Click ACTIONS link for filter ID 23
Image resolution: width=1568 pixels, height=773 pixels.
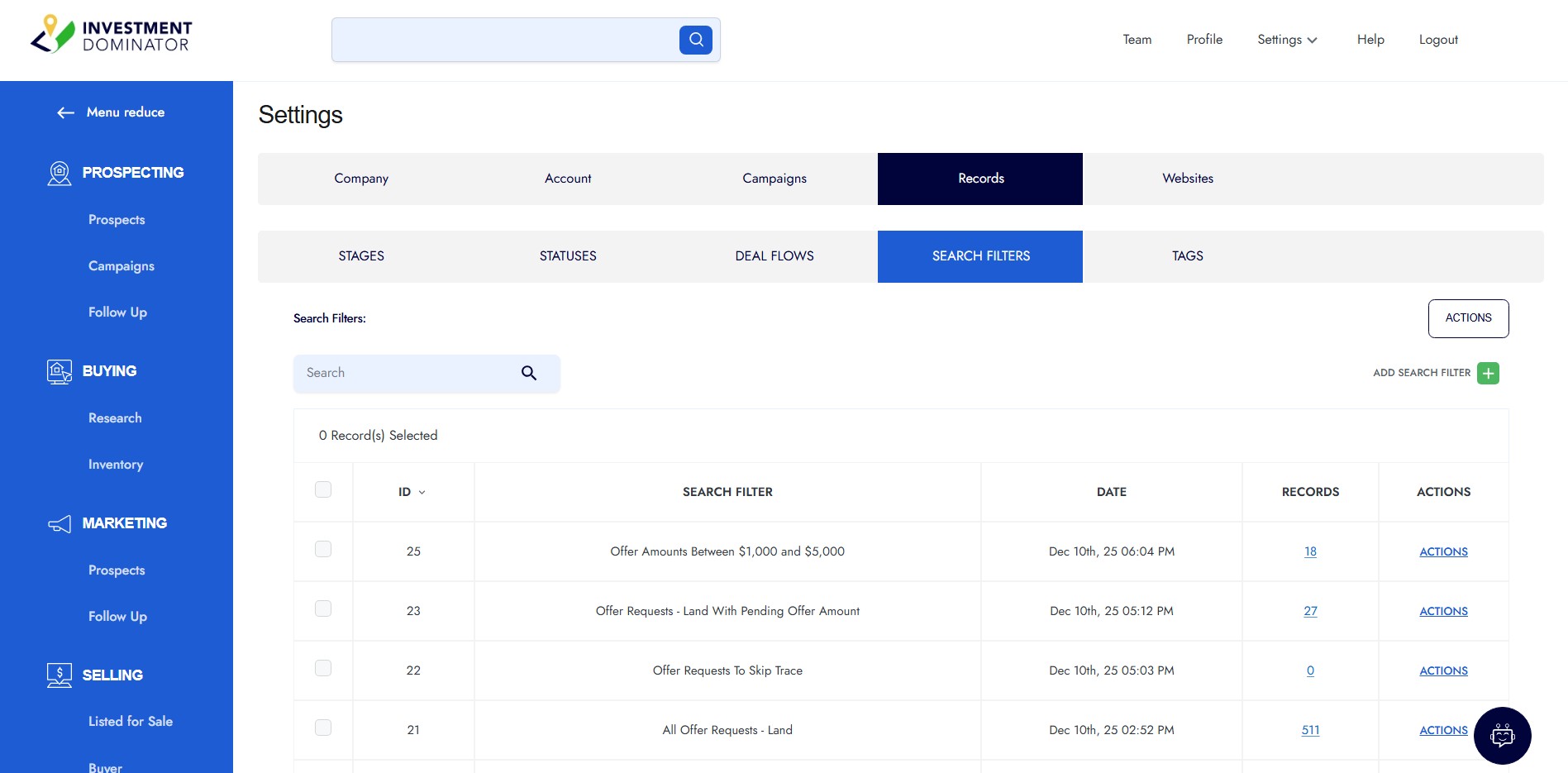point(1443,611)
